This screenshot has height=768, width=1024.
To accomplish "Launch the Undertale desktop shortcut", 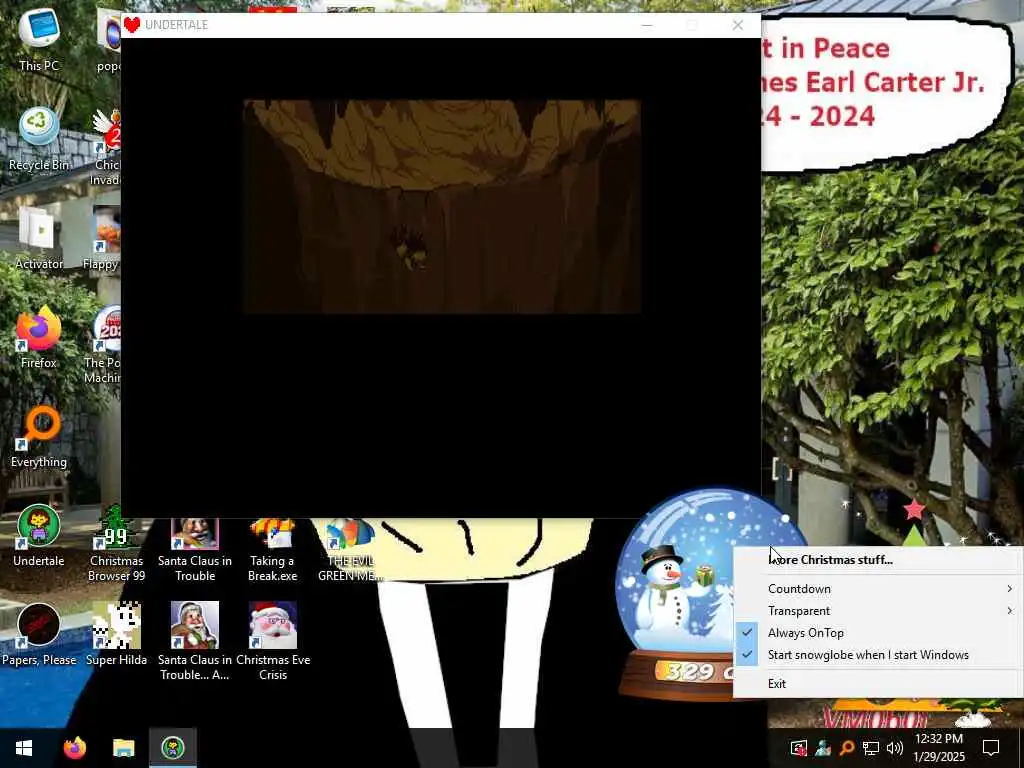I will pyautogui.click(x=39, y=536).
